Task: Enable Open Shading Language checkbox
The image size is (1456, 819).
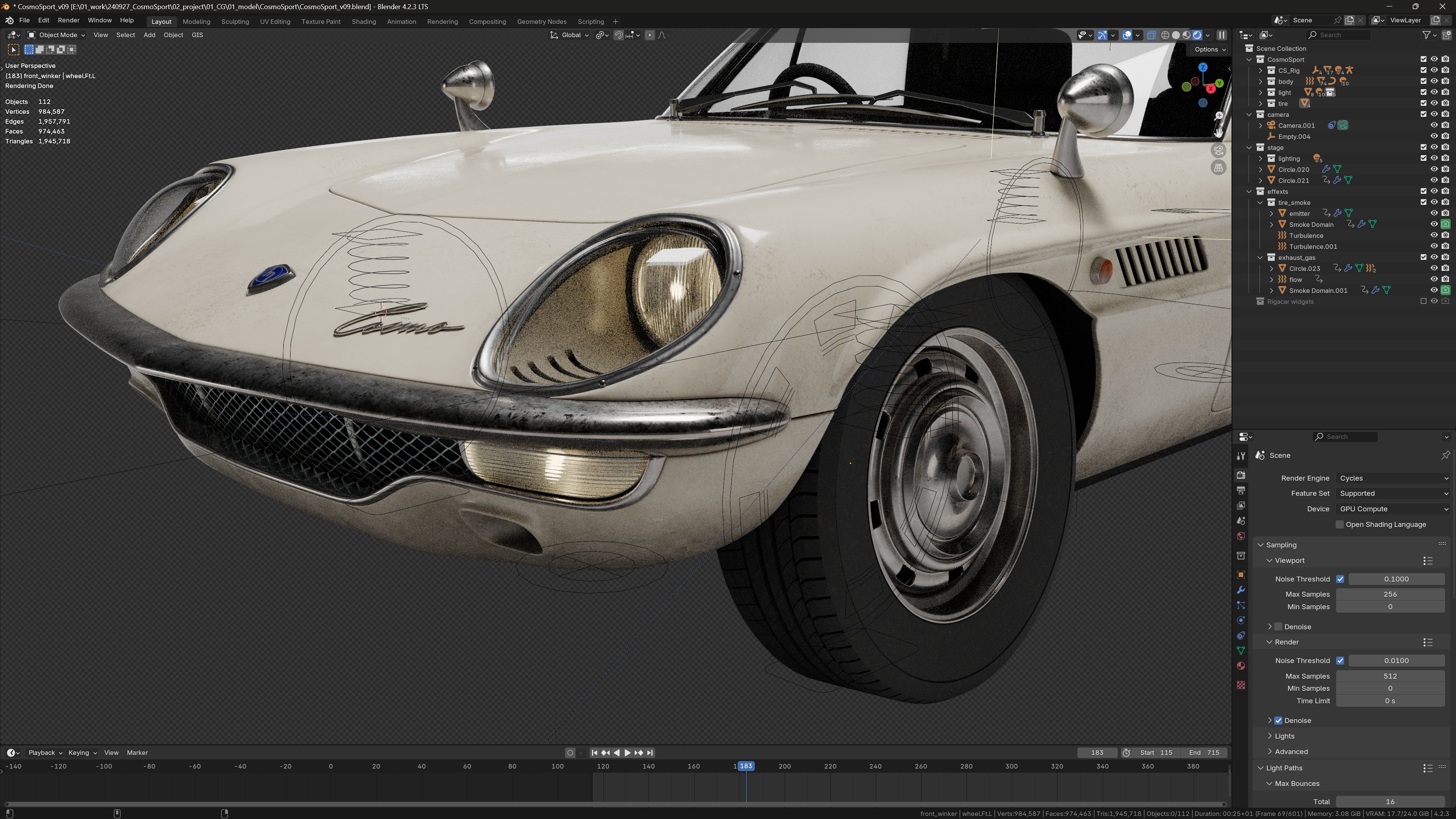Action: 1340,525
